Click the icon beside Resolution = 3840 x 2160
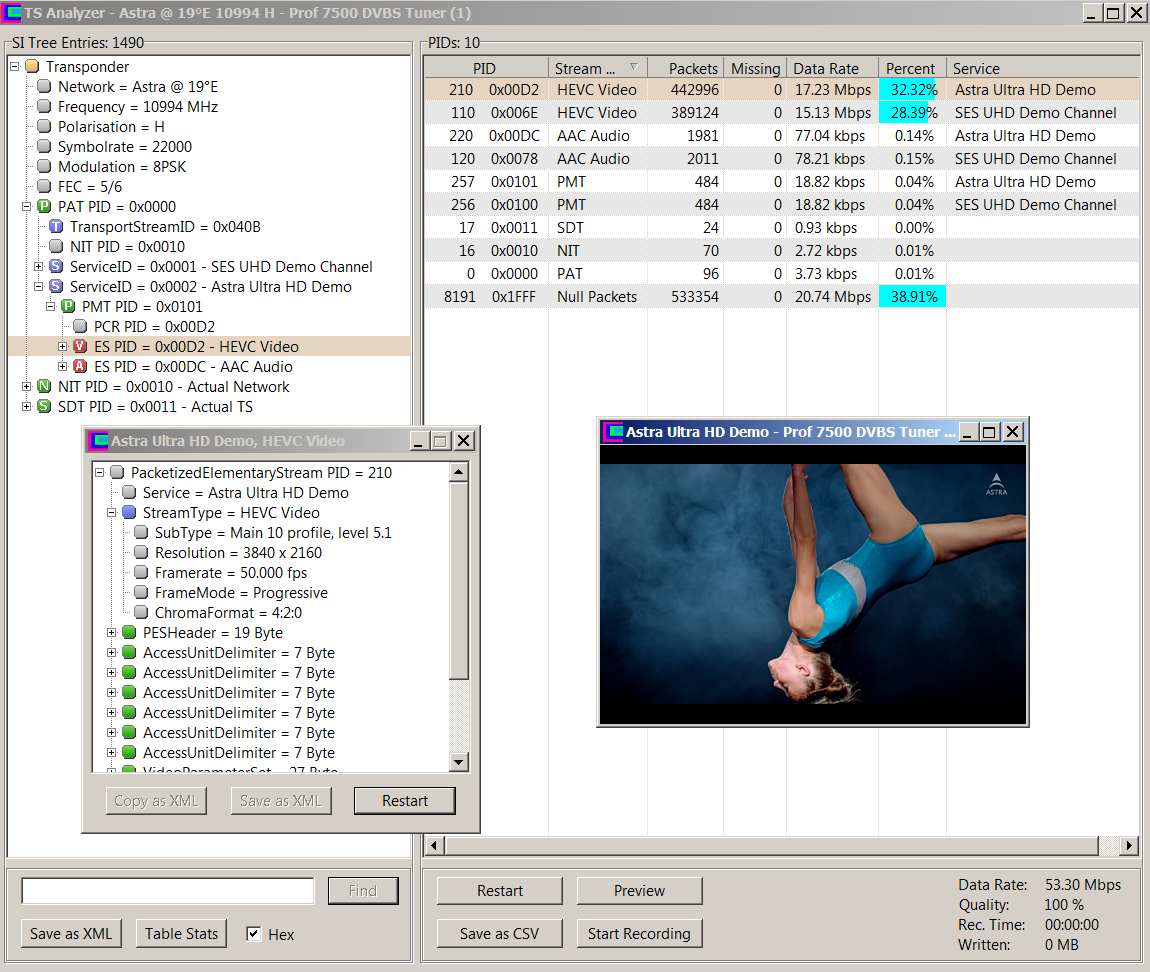1150x972 pixels. 141,552
